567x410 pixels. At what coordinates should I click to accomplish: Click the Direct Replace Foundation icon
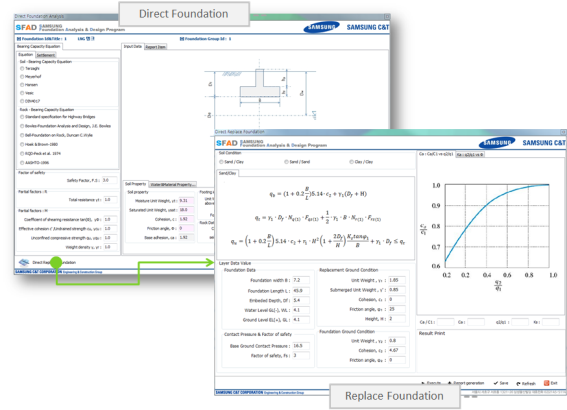(x=24, y=262)
